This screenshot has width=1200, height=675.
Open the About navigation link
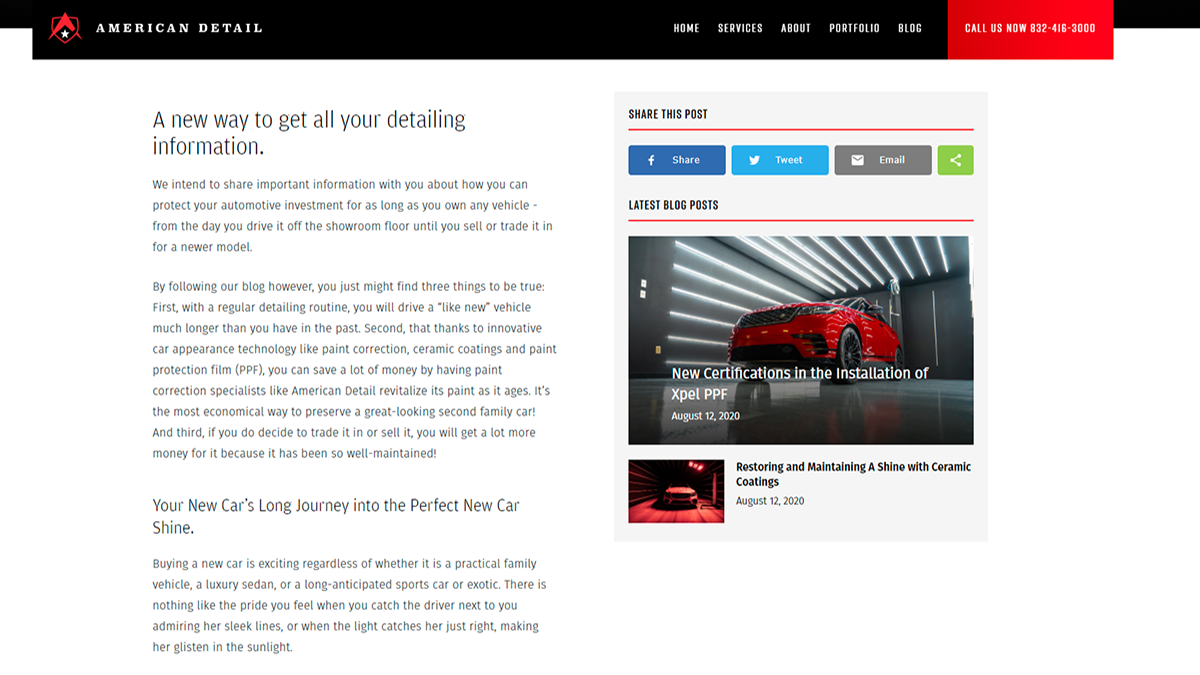coord(795,28)
